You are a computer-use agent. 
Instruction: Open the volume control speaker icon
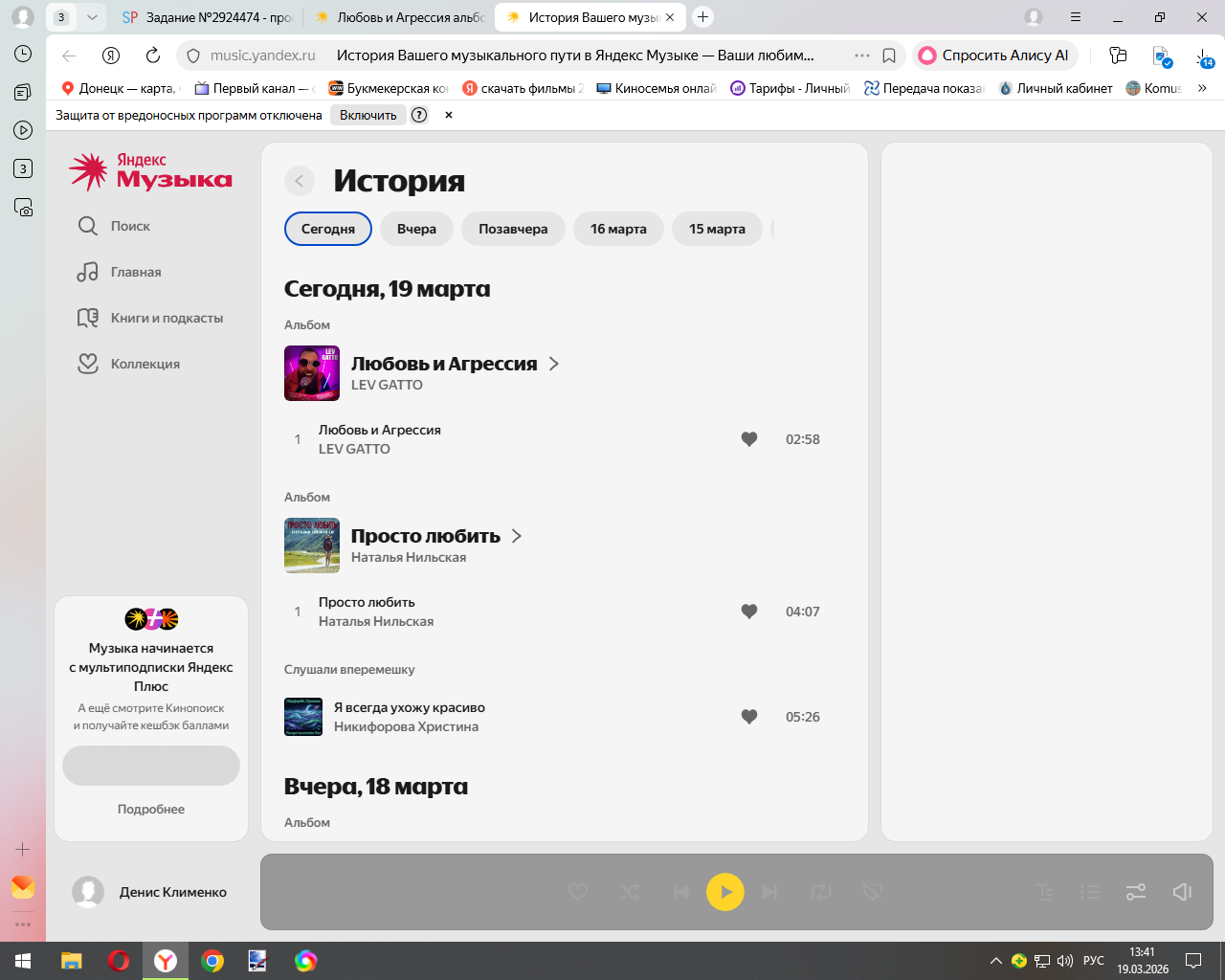1182,892
